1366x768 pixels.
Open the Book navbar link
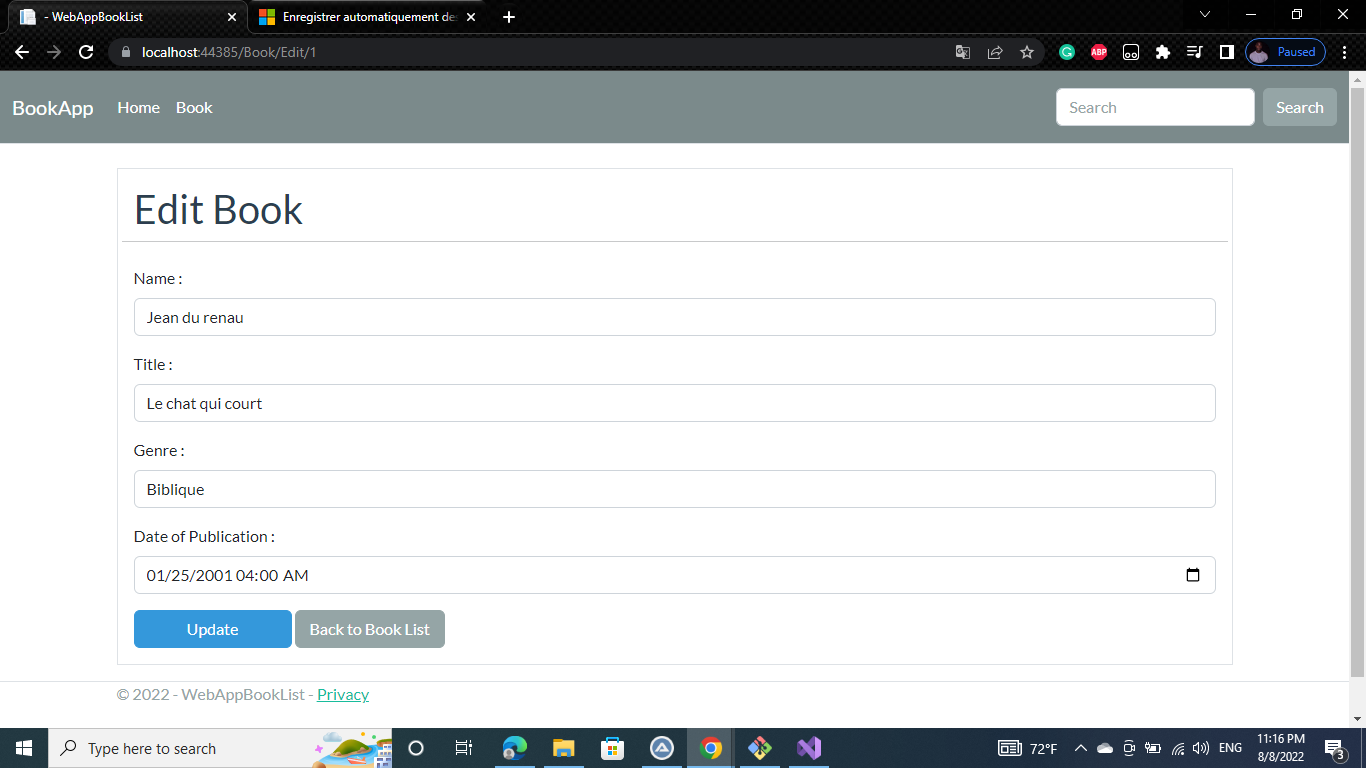pyautogui.click(x=194, y=108)
